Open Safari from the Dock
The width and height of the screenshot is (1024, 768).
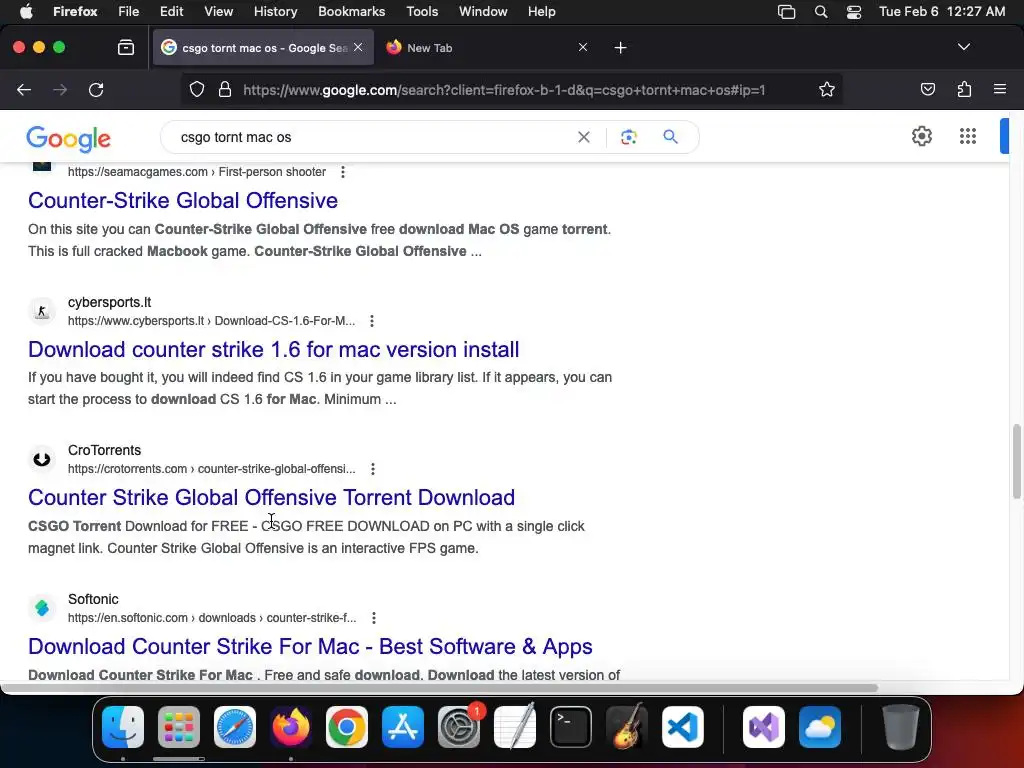tap(235, 727)
